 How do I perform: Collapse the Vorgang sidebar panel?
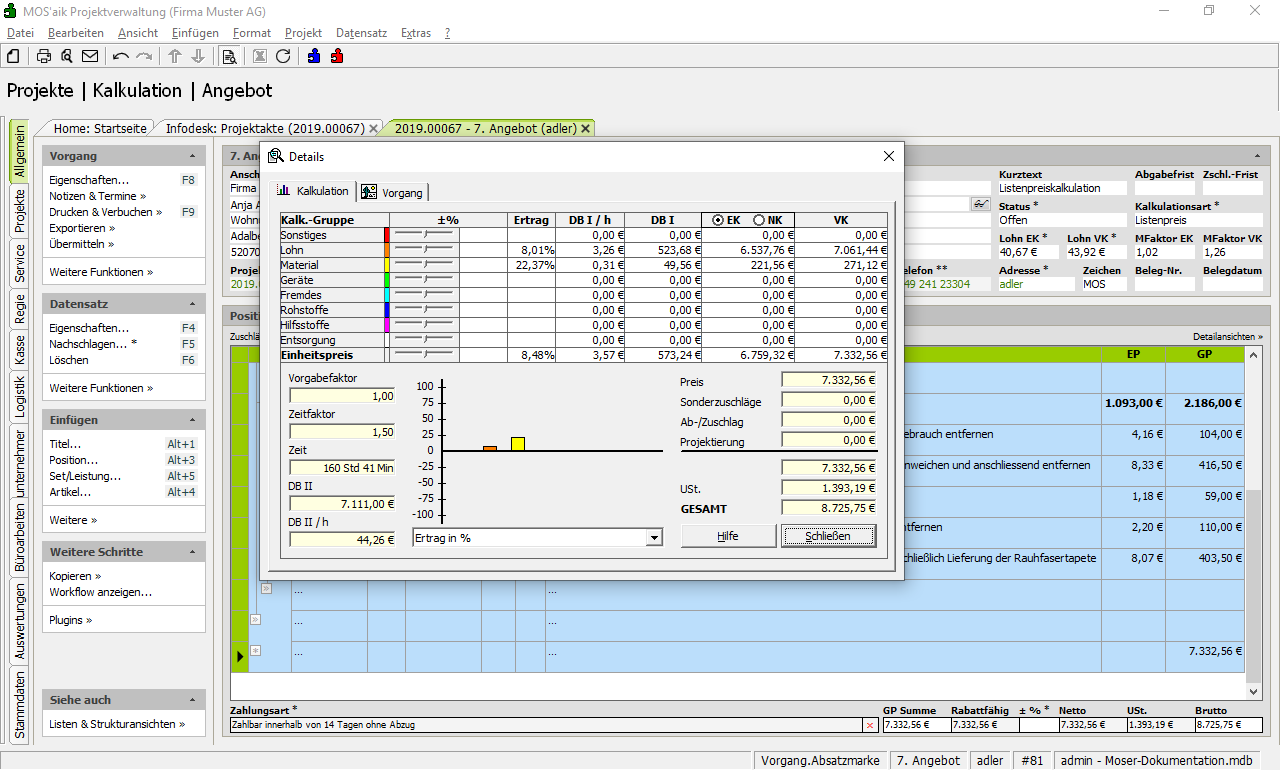(x=192, y=157)
